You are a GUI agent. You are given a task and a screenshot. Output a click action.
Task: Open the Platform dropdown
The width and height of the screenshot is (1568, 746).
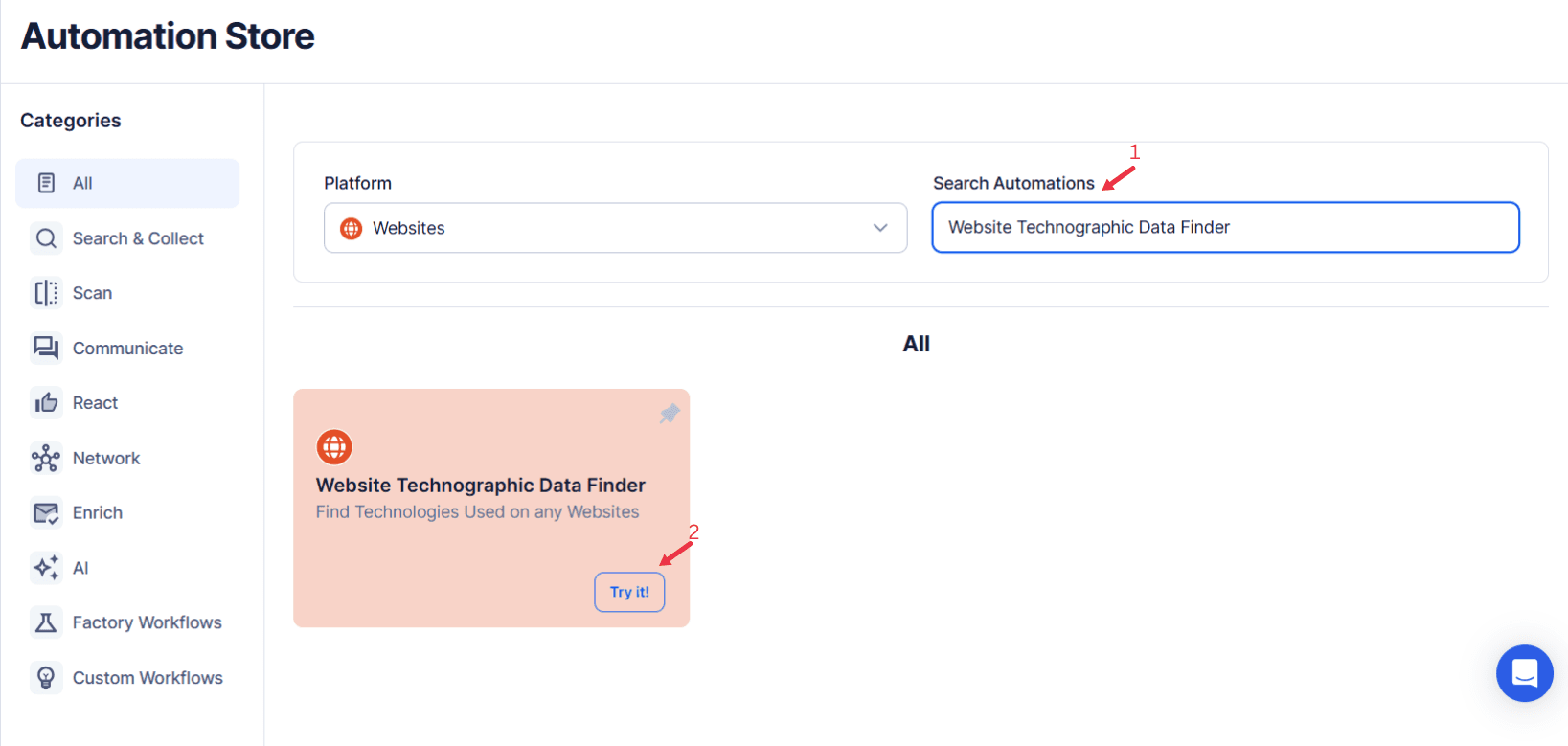tap(879, 228)
